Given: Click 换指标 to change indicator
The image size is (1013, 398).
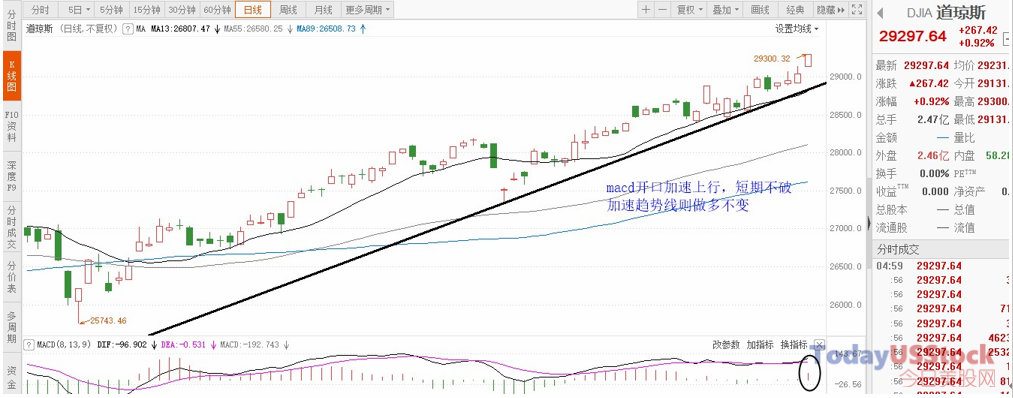Looking at the screenshot, I should point(794,345).
